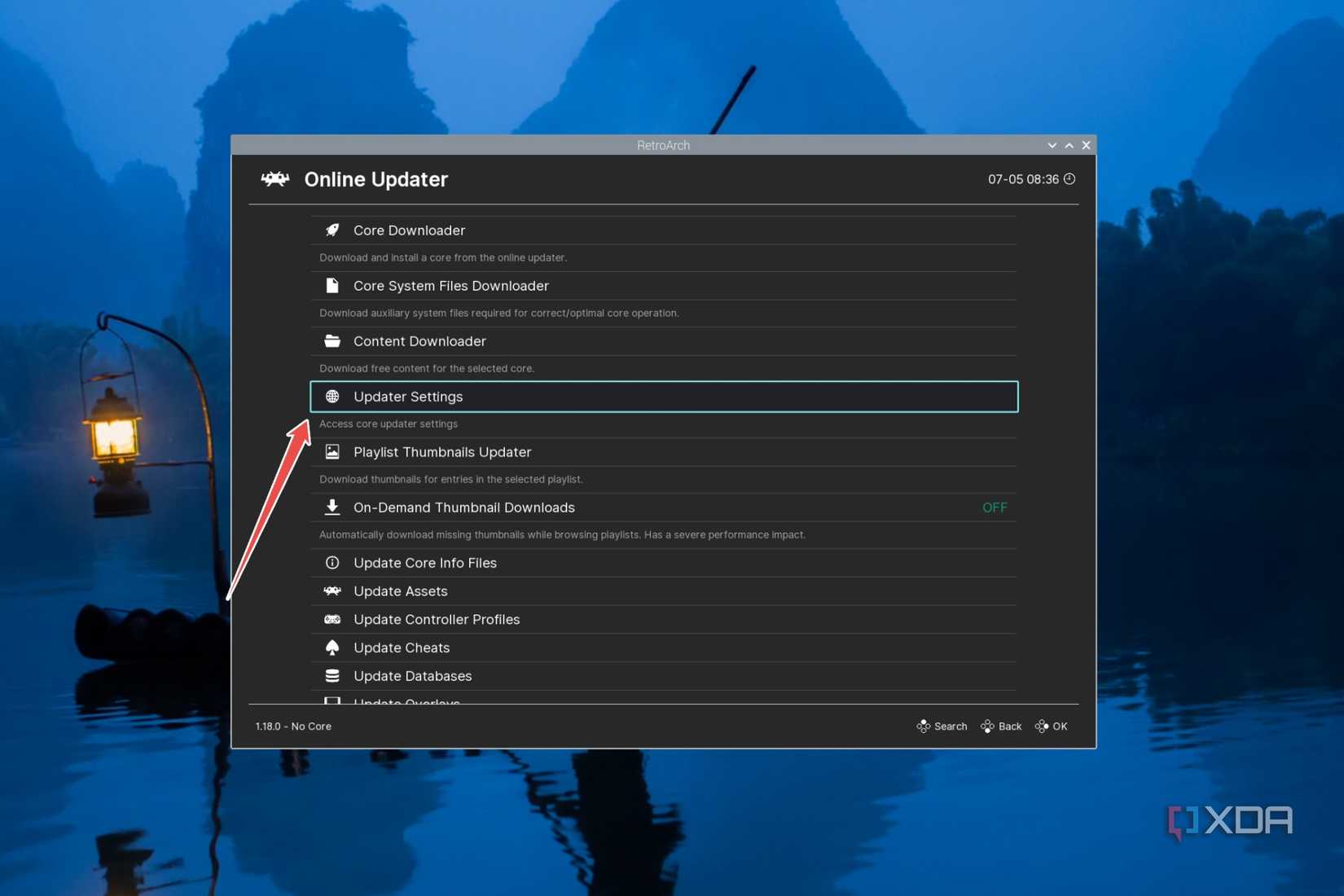The width and height of the screenshot is (1344, 896).
Task: Click the Core System Files Downloader document icon
Action: coord(332,285)
